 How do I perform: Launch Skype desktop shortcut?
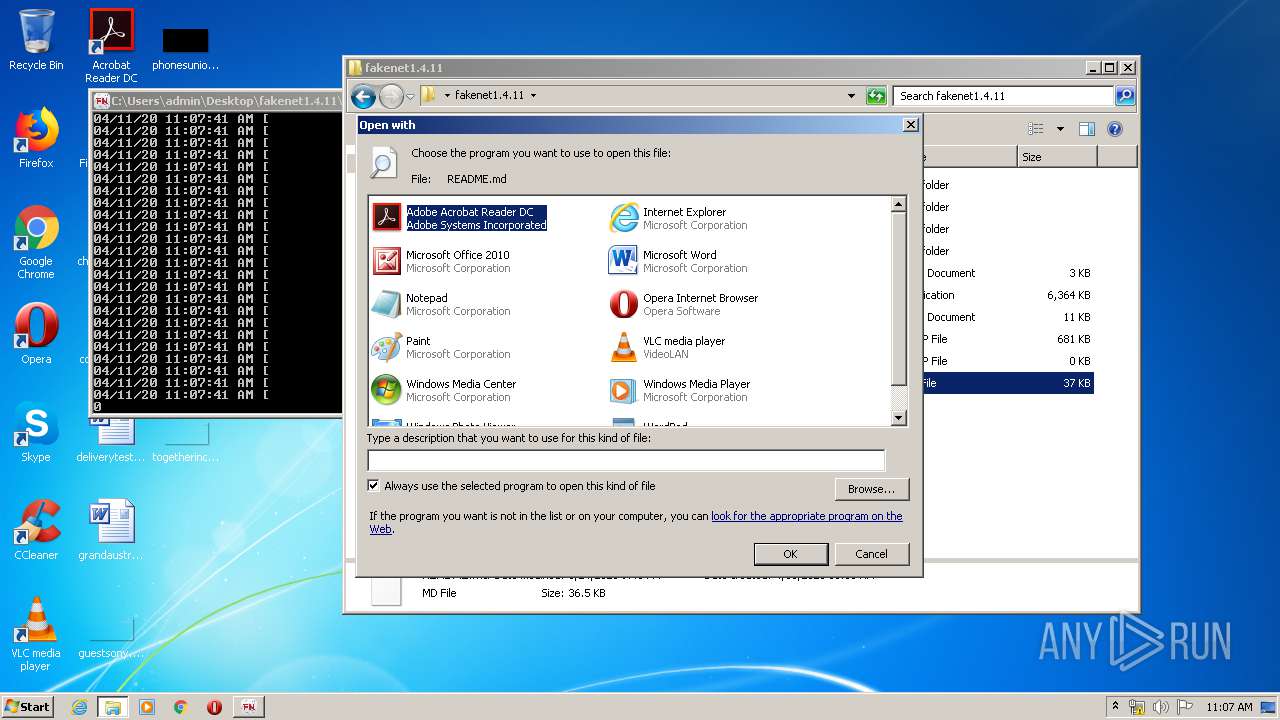click(x=36, y=432)
